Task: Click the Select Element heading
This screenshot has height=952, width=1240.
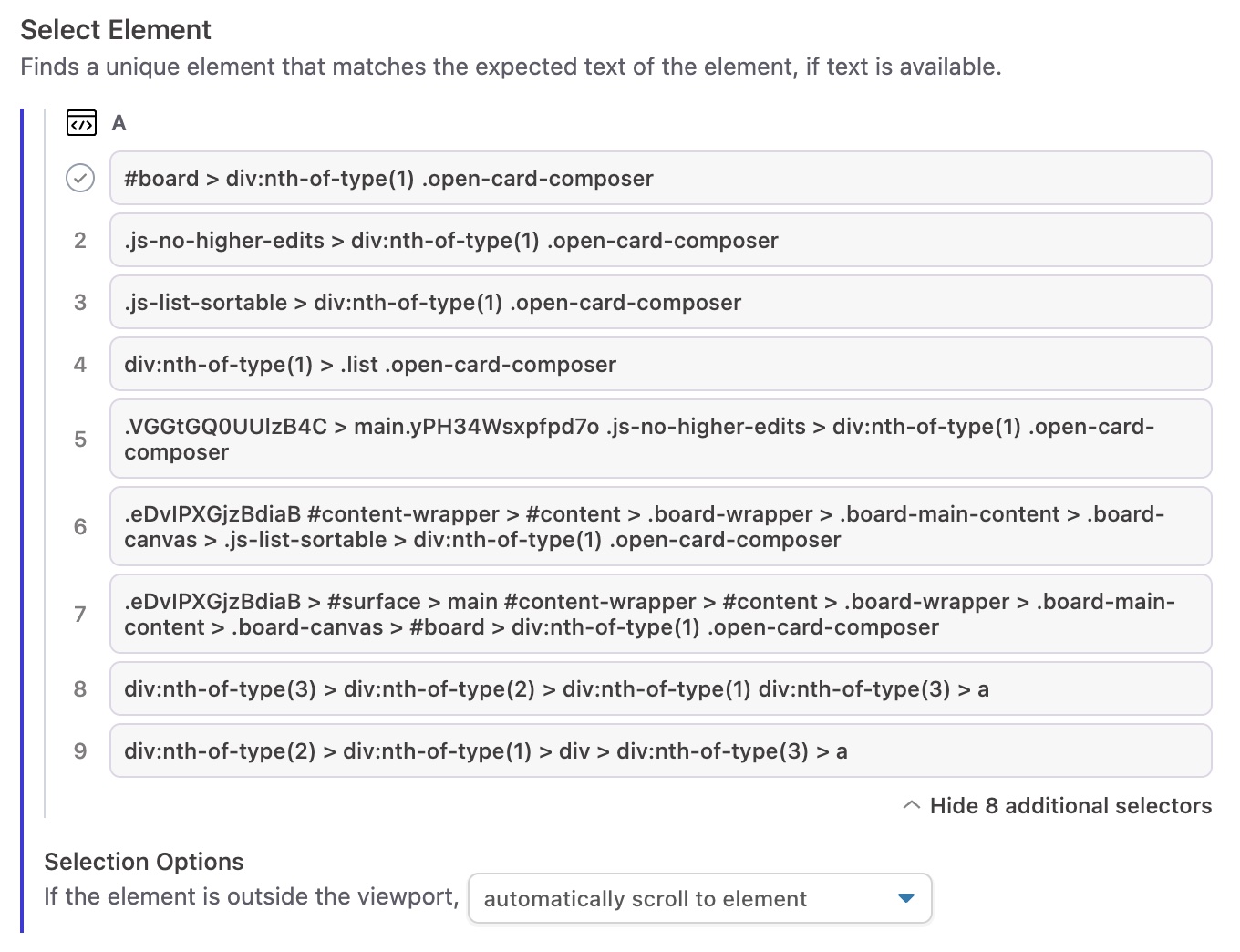Action: click(116, 29)
